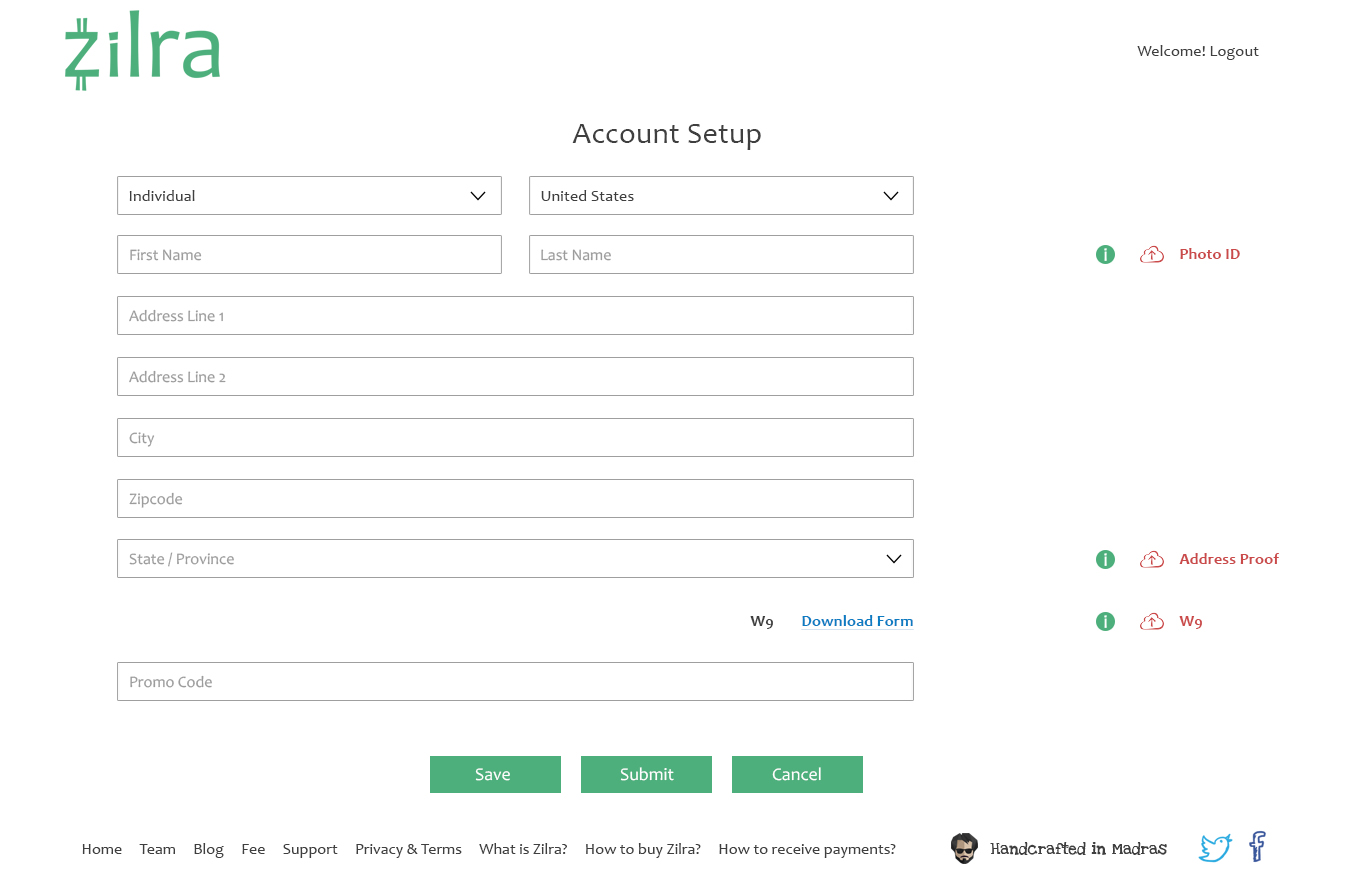Open the Support footer link
Image resolution: width=1349 pixels, height=879 pixels.
[310, 849]
